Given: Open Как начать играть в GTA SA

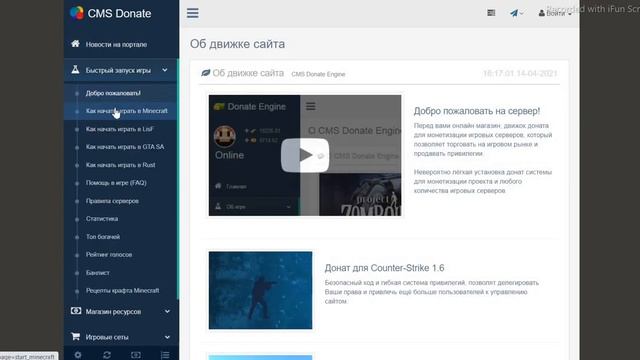Looking at the screenshot, I should tap(125, 147).
